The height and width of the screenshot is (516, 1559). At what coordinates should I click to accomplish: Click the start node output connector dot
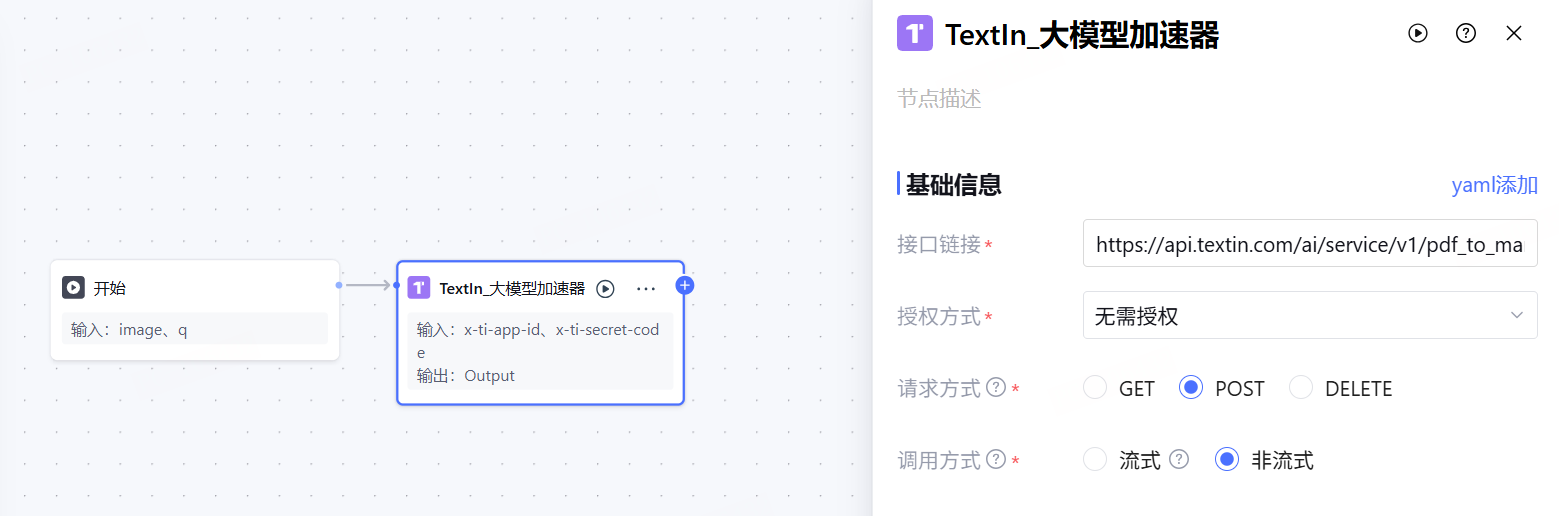[x=339, y=285]
